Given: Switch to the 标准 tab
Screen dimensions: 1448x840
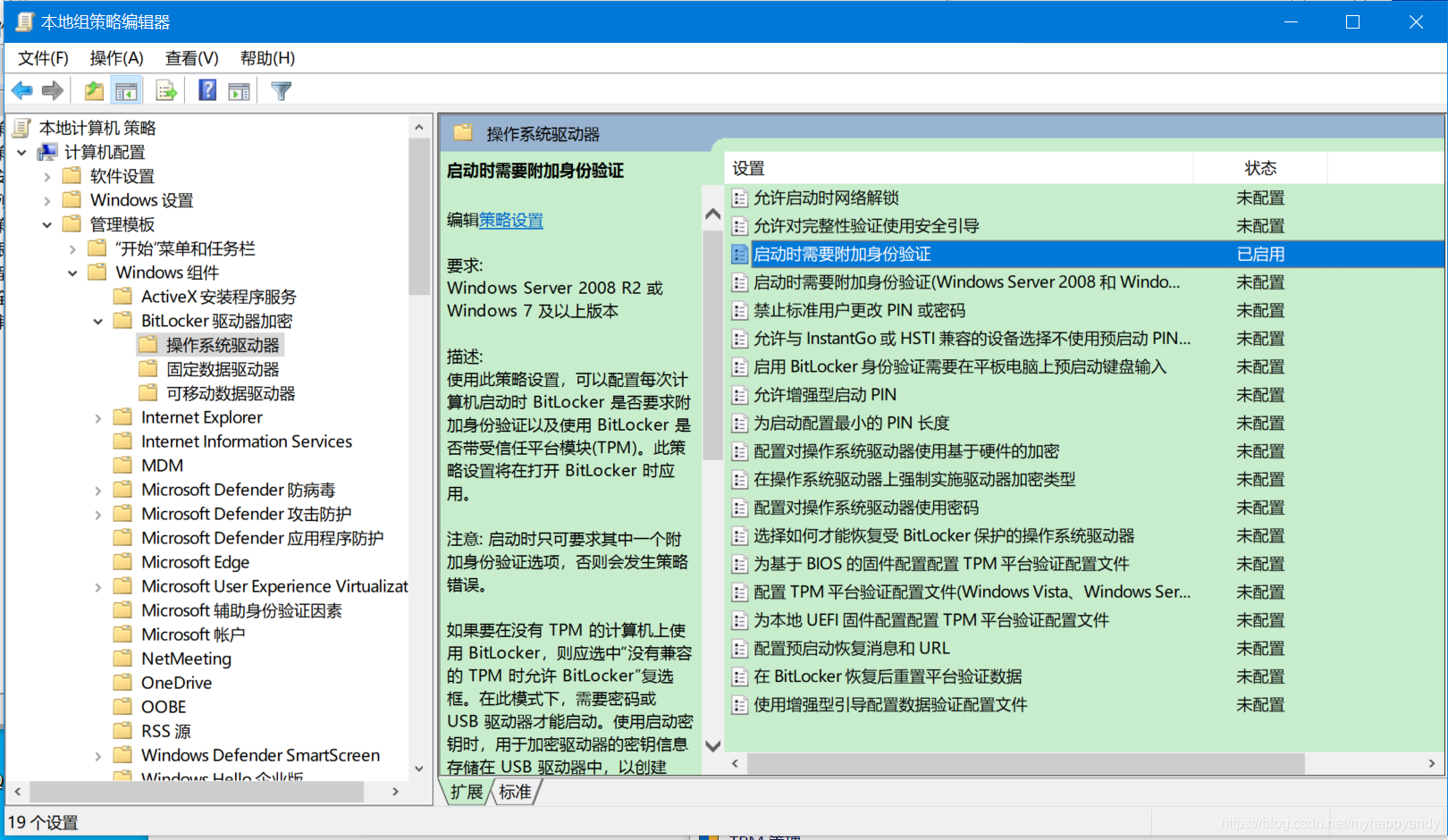Looking at the screenshot, I should point(515,792).
